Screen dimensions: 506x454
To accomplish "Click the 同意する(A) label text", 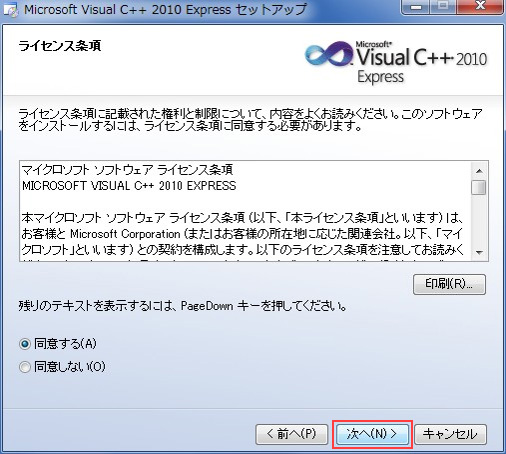I will pos(65,343).
